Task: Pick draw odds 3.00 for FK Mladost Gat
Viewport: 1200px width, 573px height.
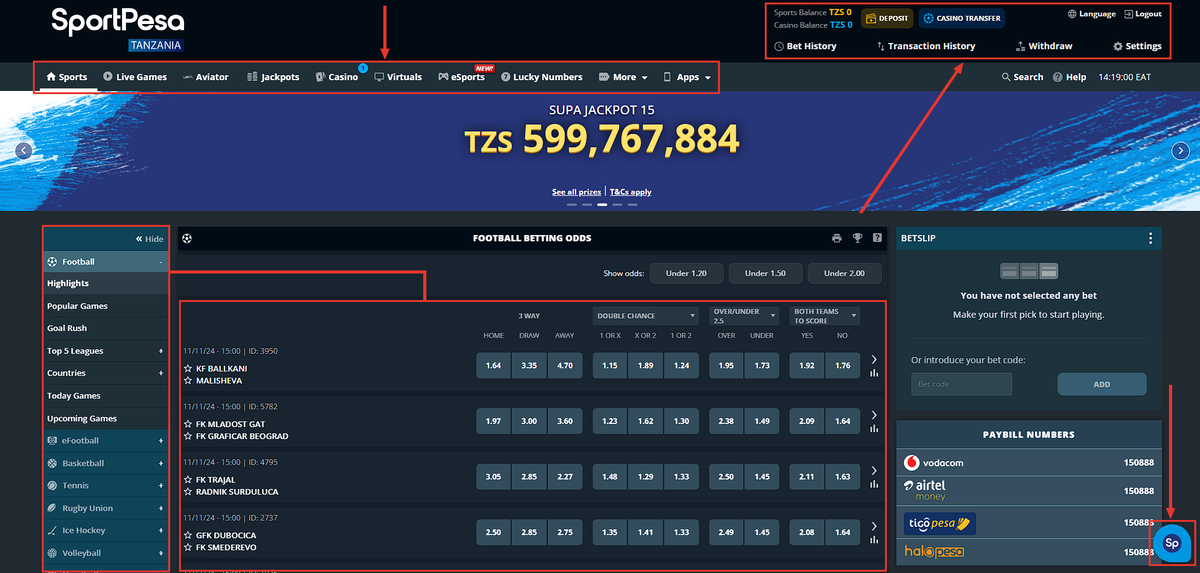Action: point(529,422)
